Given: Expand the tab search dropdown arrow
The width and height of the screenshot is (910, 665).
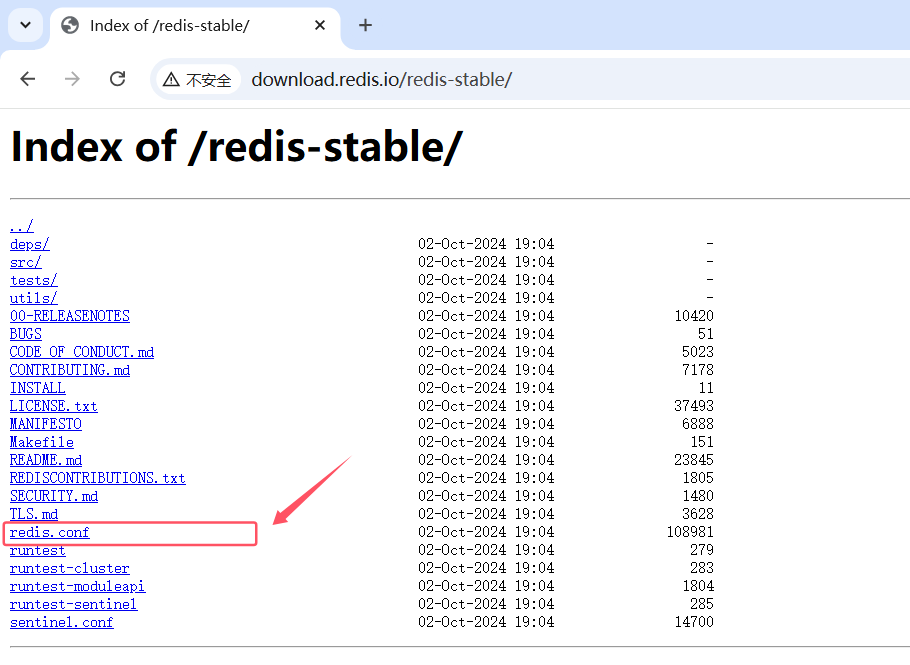Looking at the screenshot, I should click(x=24, y=25).
